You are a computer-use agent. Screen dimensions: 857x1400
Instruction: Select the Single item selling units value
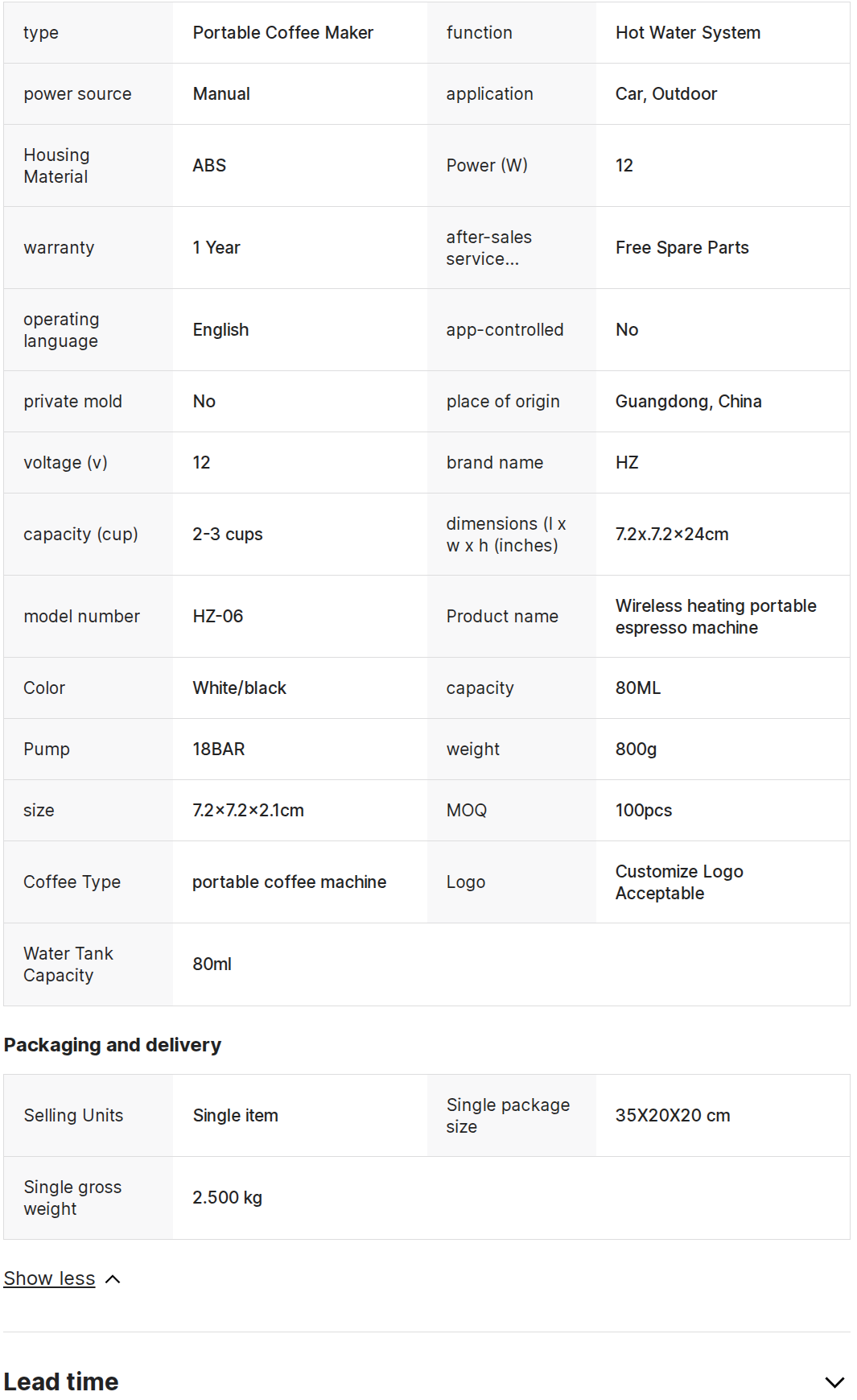coord(235,1116)
